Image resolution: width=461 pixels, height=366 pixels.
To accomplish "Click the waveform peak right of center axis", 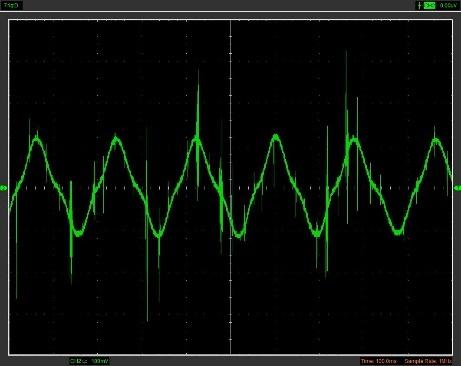I will (276, 137).
